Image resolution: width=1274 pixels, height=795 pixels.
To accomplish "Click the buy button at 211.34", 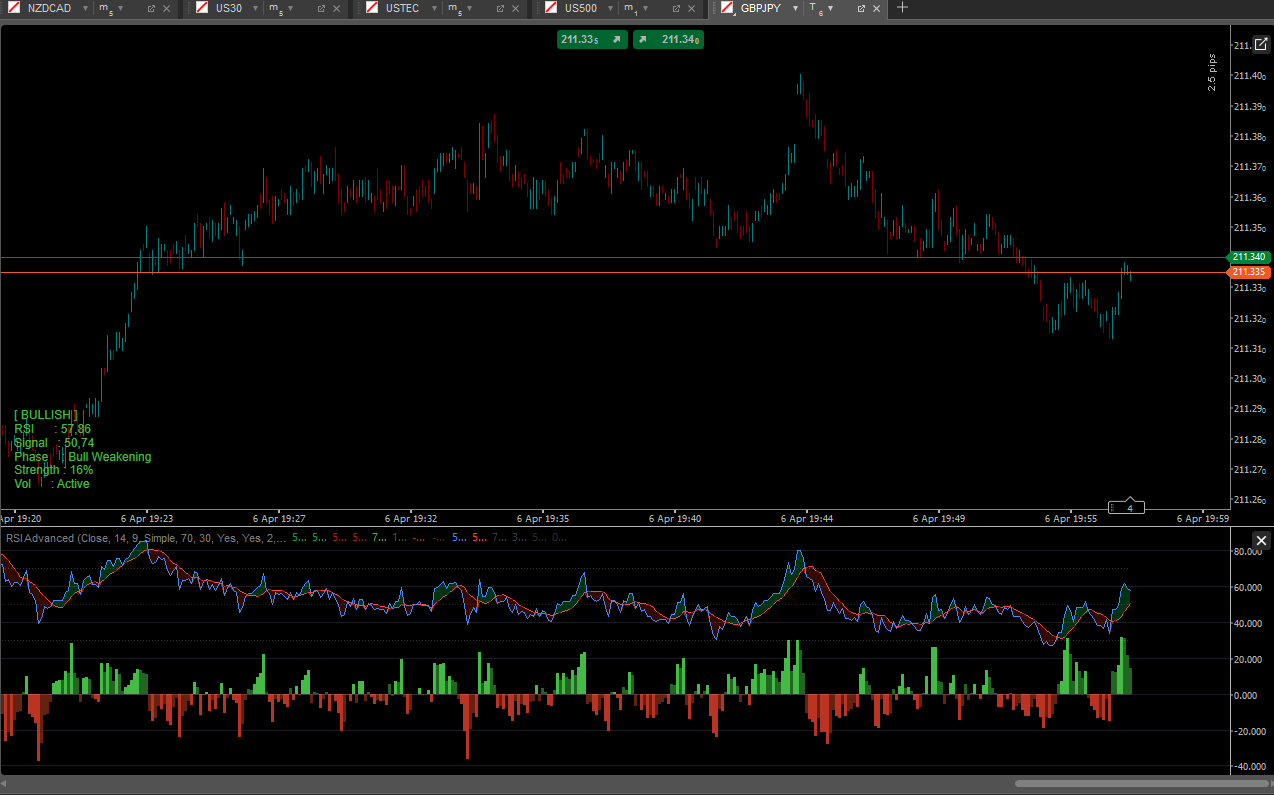I will (668, 40).
